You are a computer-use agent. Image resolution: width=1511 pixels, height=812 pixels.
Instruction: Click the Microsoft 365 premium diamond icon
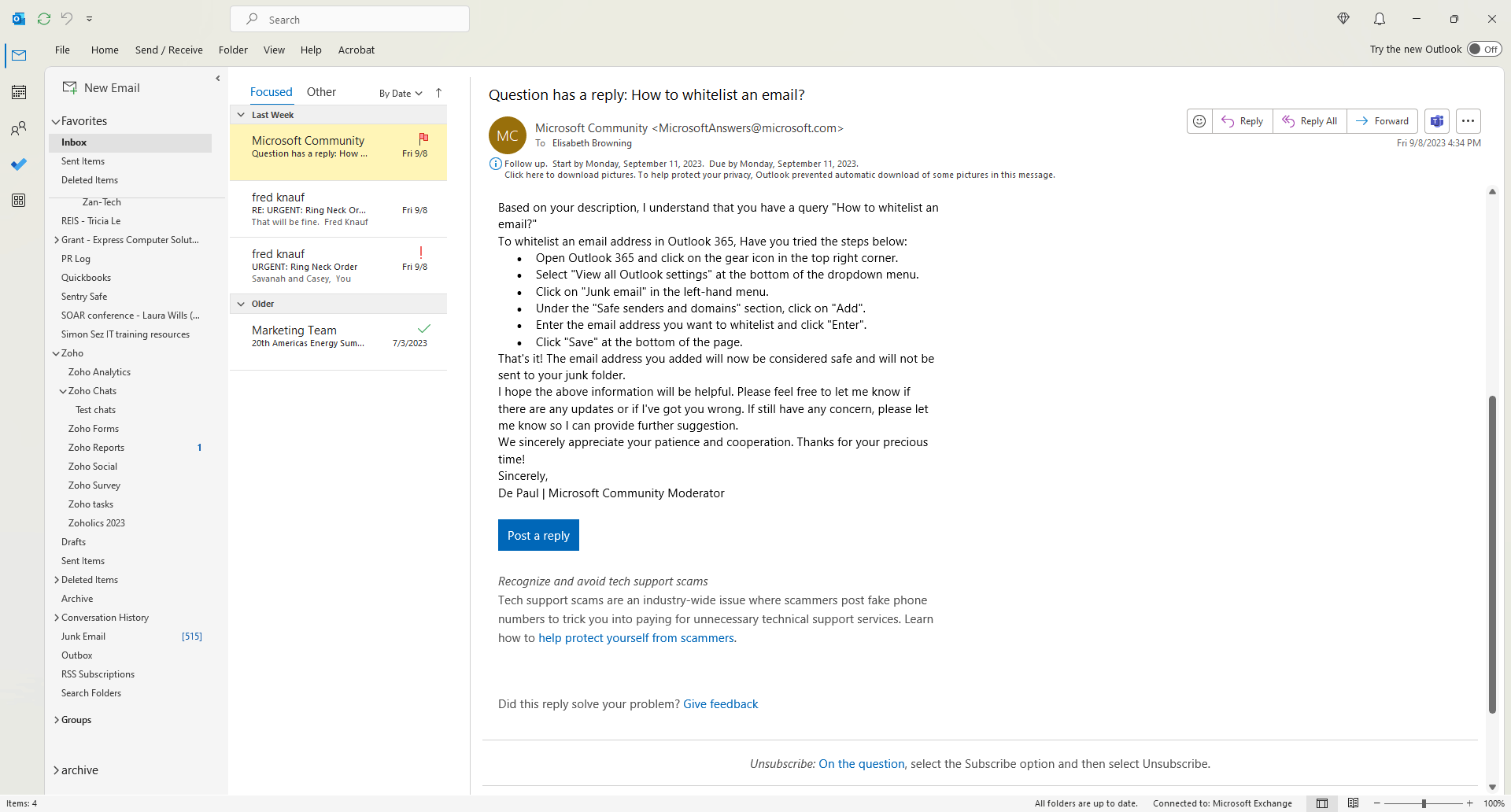[1343, 18]
